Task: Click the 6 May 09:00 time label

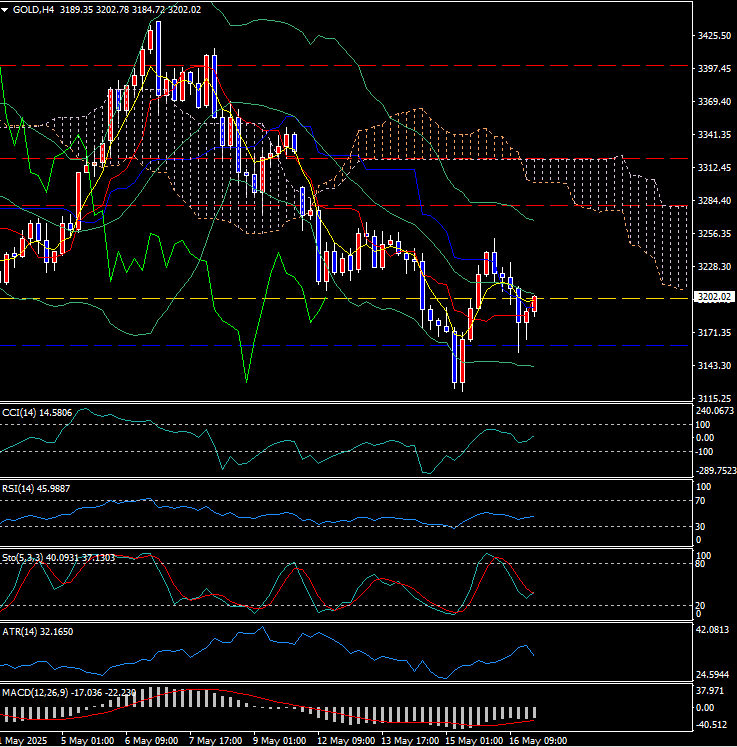Action: pyautogui.click(x=151, y=741)
